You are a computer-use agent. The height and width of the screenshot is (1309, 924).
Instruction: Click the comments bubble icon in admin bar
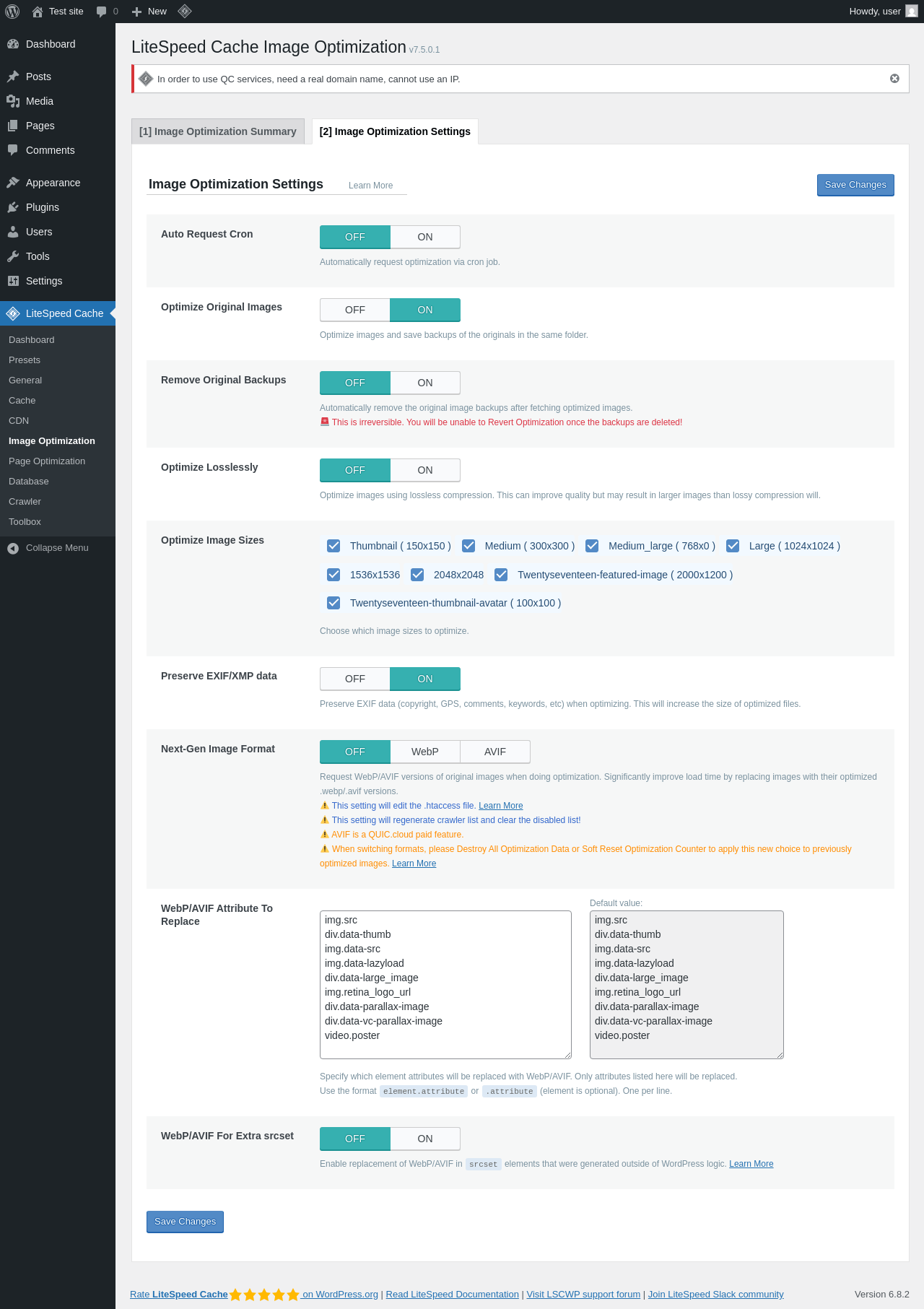pyautogui.click(x=102, y=12)
